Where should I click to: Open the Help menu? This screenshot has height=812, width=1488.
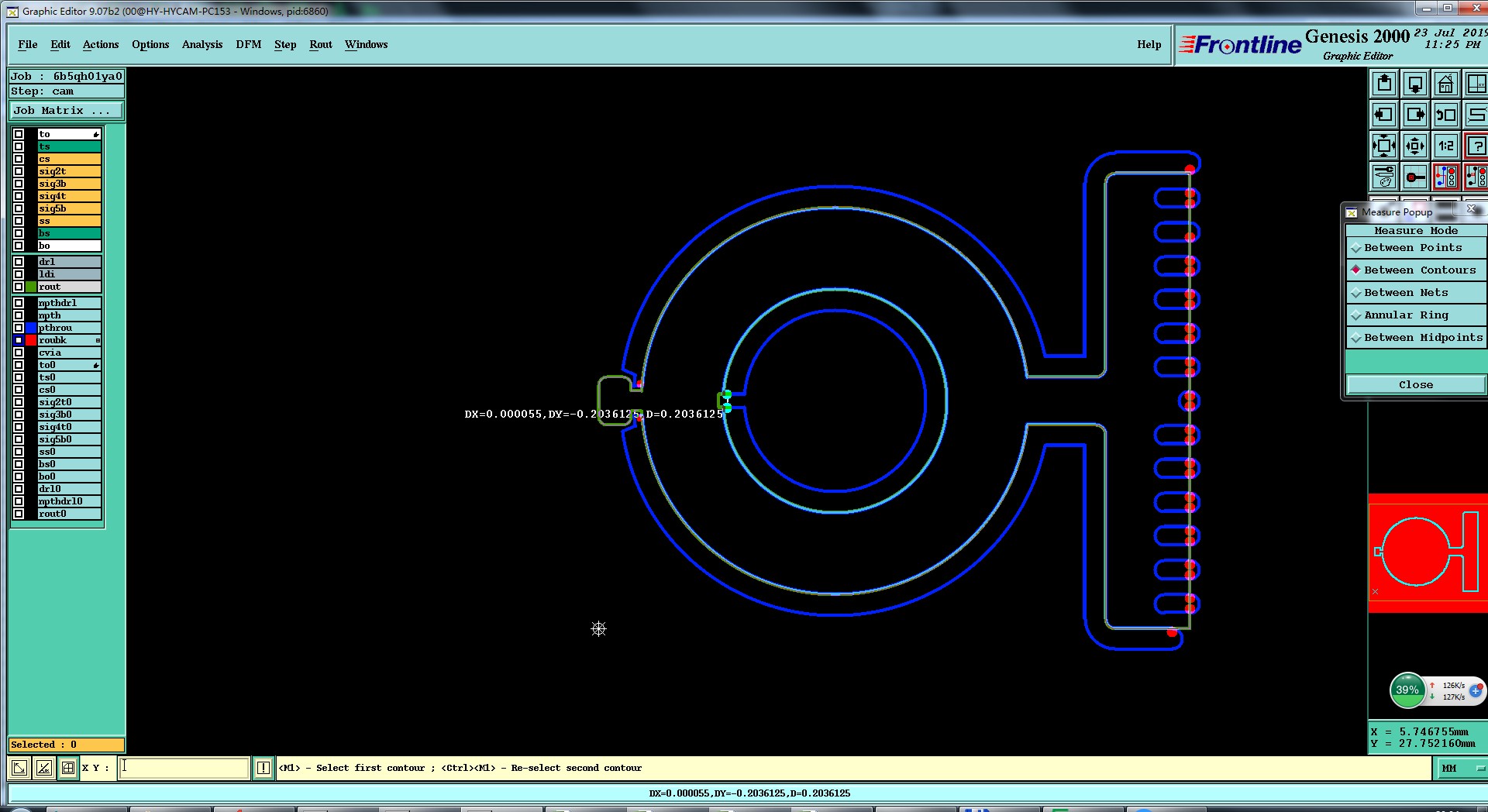(x=1149, y=44)
